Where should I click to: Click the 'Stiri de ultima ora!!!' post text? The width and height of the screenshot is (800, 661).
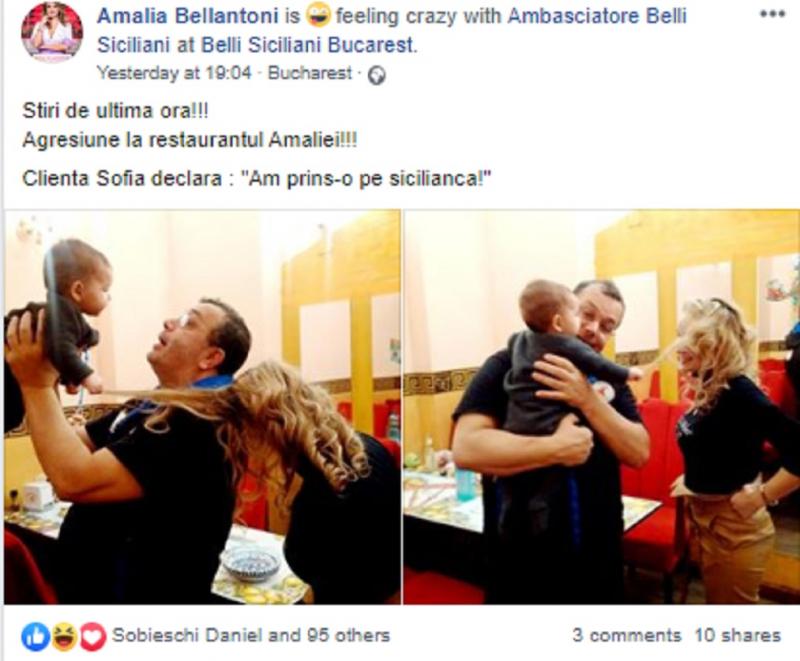tap(115, 111)
